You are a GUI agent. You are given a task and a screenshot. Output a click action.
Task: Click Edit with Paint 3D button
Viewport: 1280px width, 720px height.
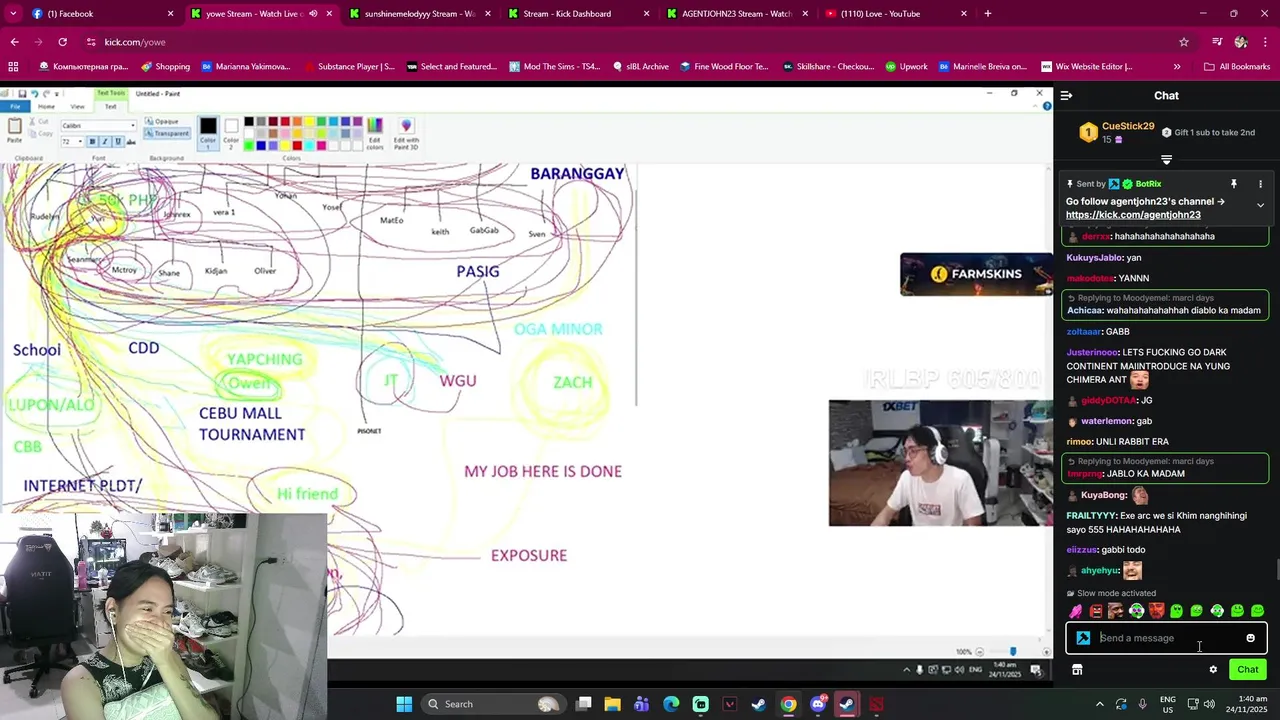coord(406,132)
